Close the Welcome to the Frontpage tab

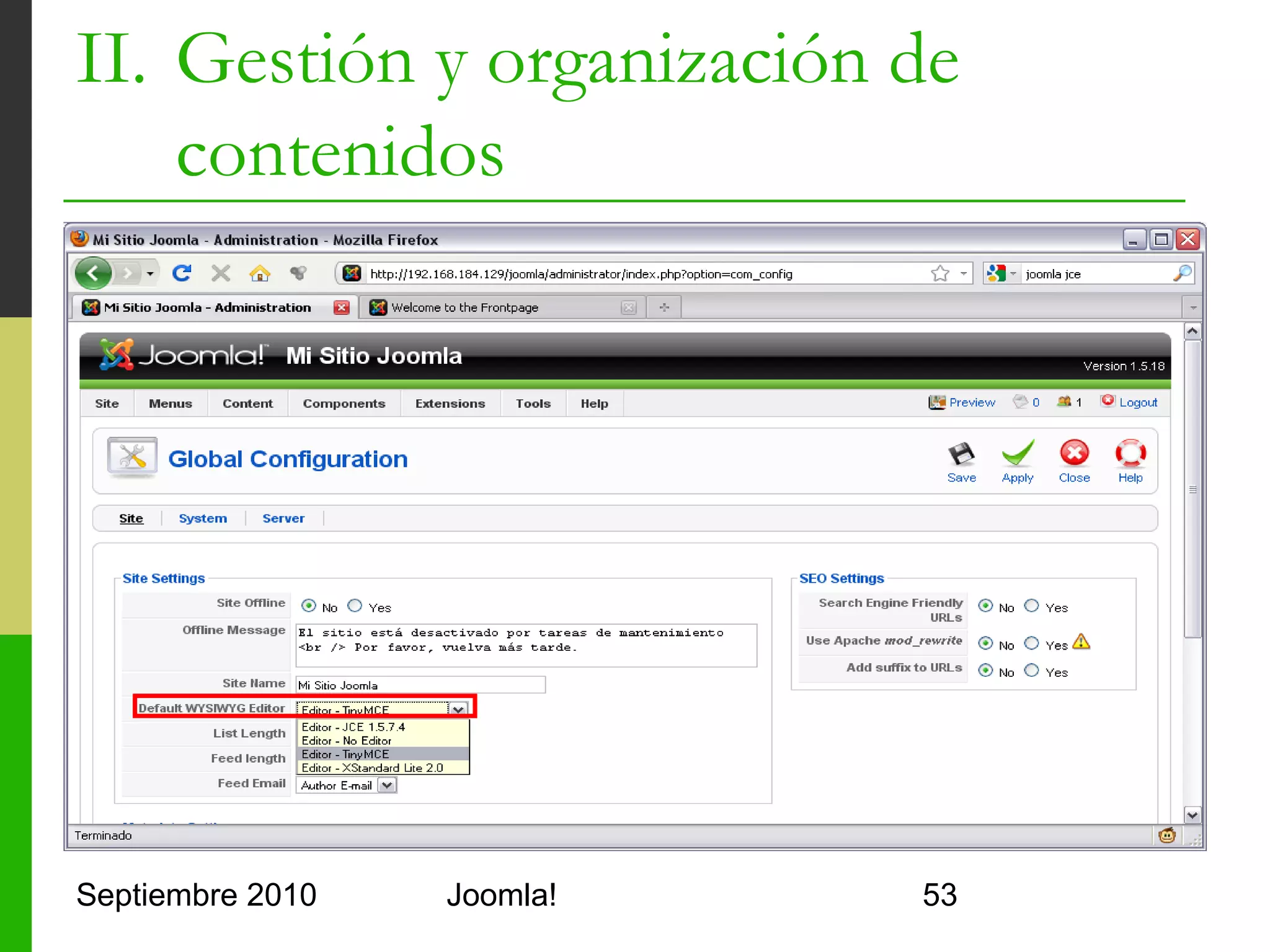click(x=629, y=307)
